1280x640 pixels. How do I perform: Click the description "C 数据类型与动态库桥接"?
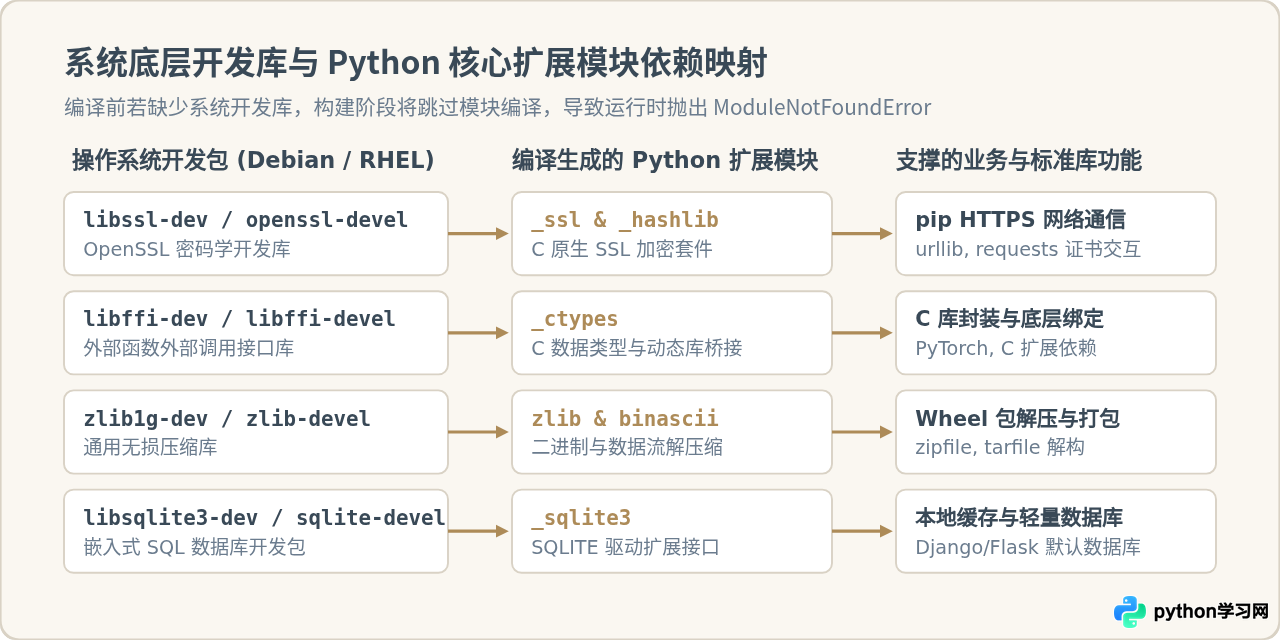tap(637, 348)
